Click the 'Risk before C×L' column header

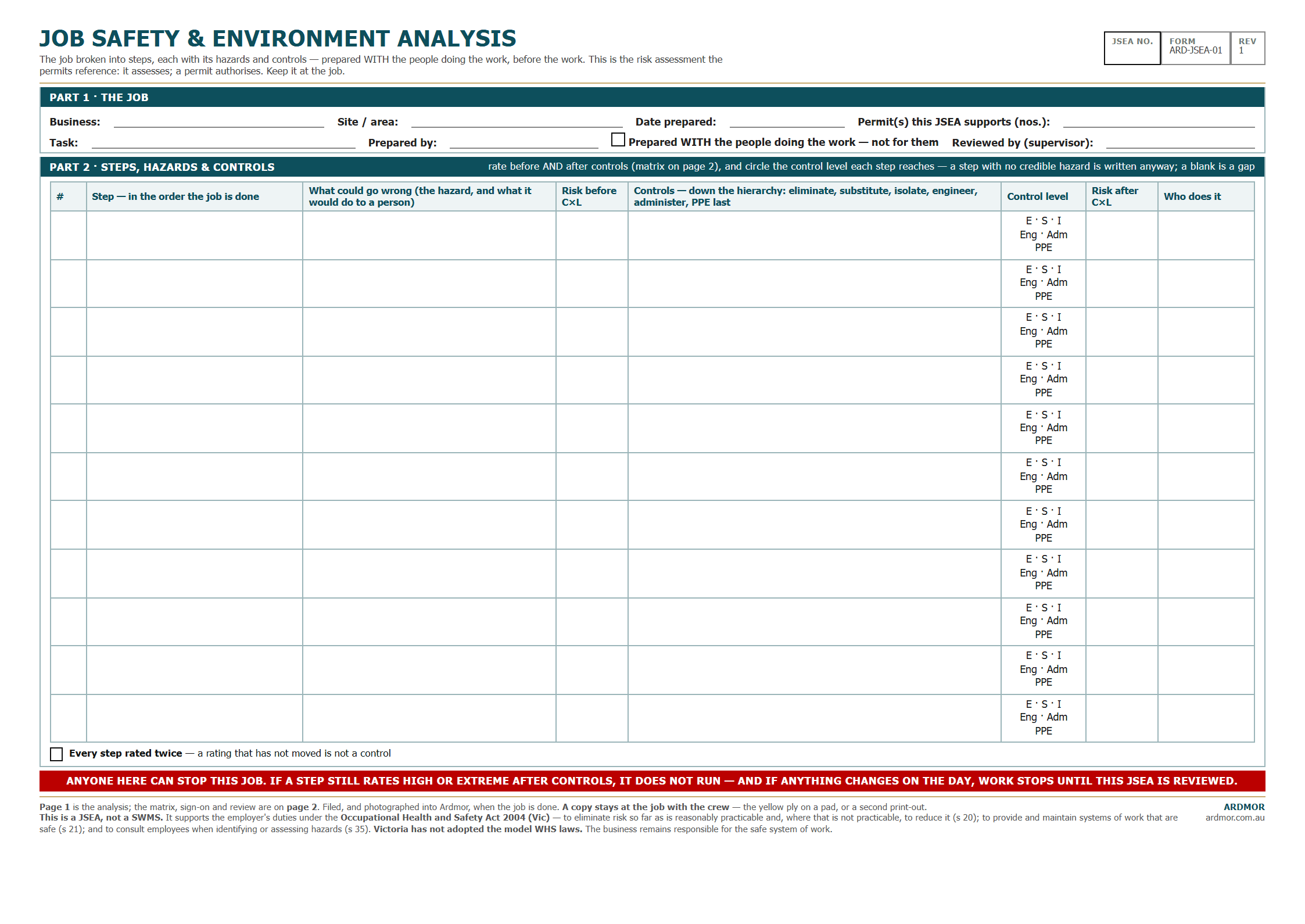[x=592, y=196]
